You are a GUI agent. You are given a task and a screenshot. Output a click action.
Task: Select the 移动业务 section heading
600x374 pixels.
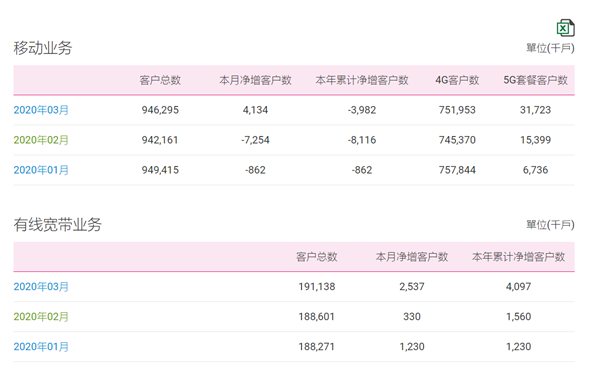(x=43, y=48)
